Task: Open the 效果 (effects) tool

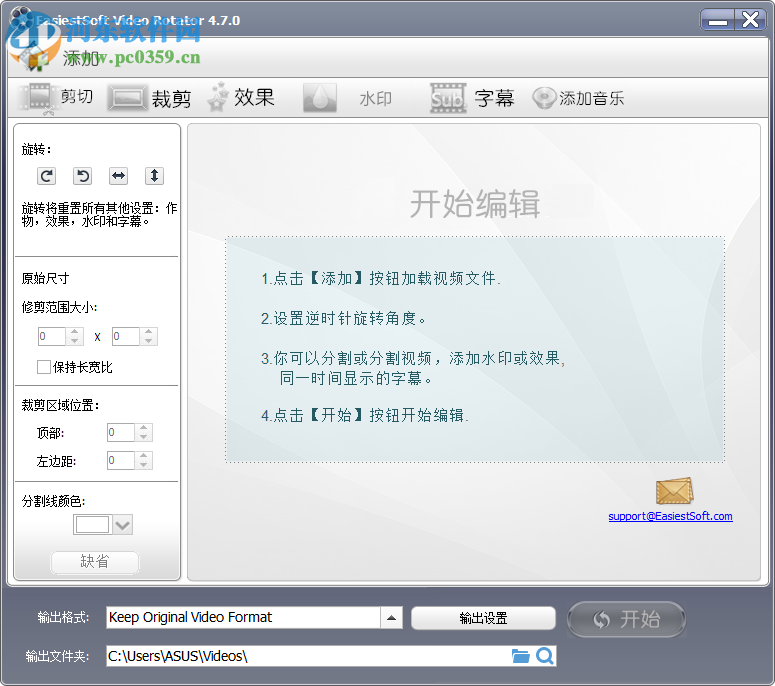Action: [241, 97]
